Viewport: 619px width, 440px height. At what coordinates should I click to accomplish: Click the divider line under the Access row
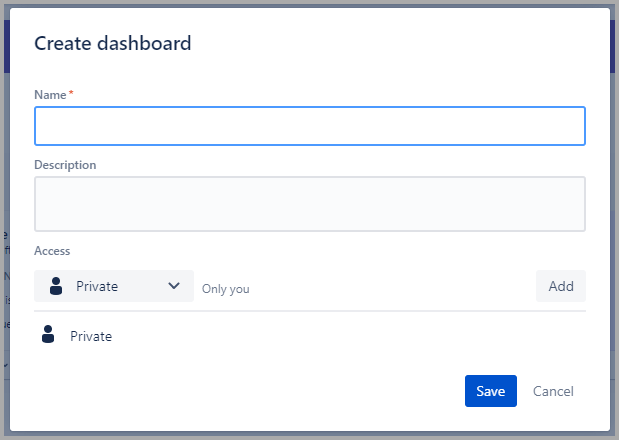click(309, 311)
